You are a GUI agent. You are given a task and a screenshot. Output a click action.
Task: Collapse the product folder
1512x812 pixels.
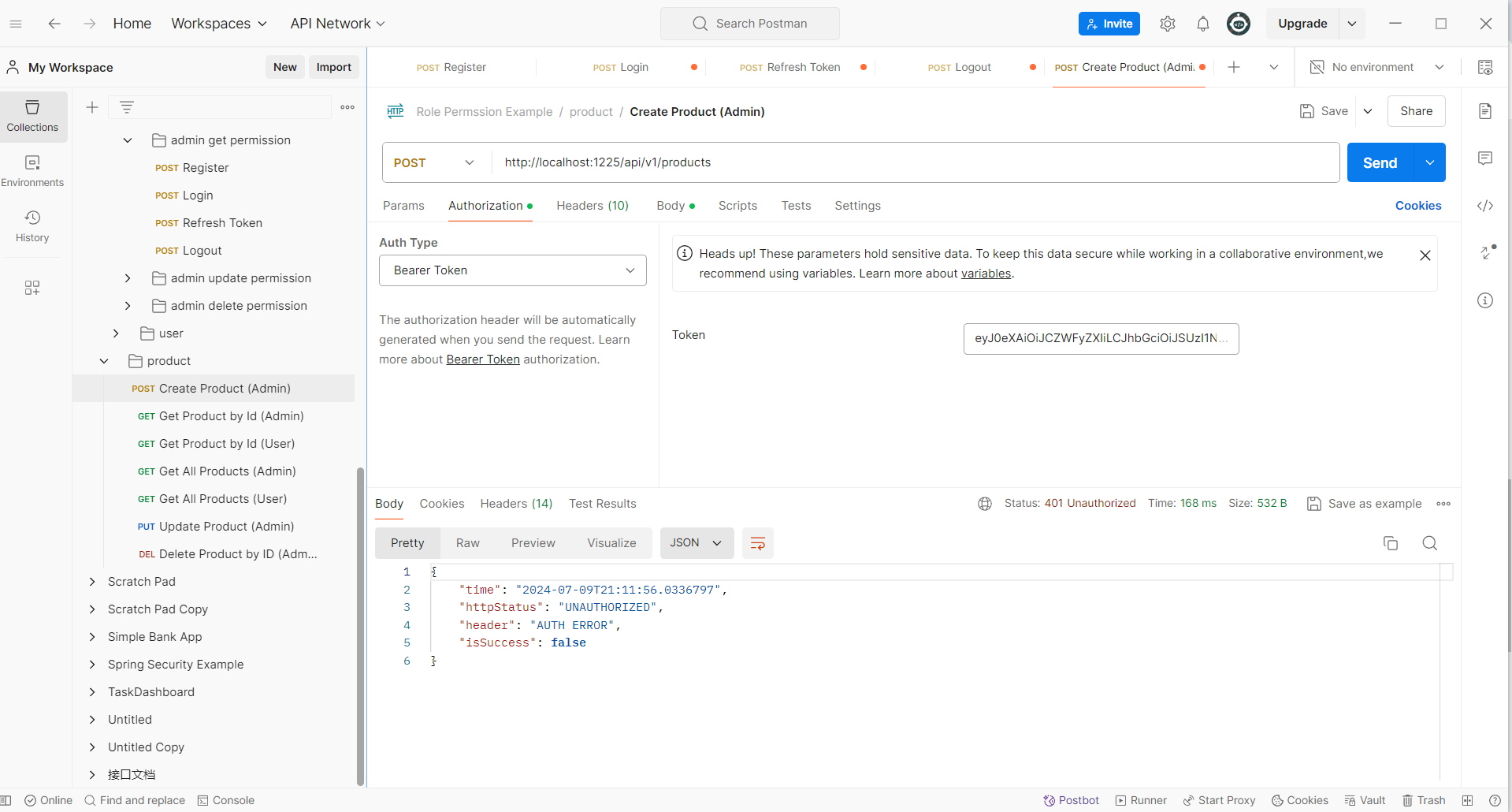104,361
